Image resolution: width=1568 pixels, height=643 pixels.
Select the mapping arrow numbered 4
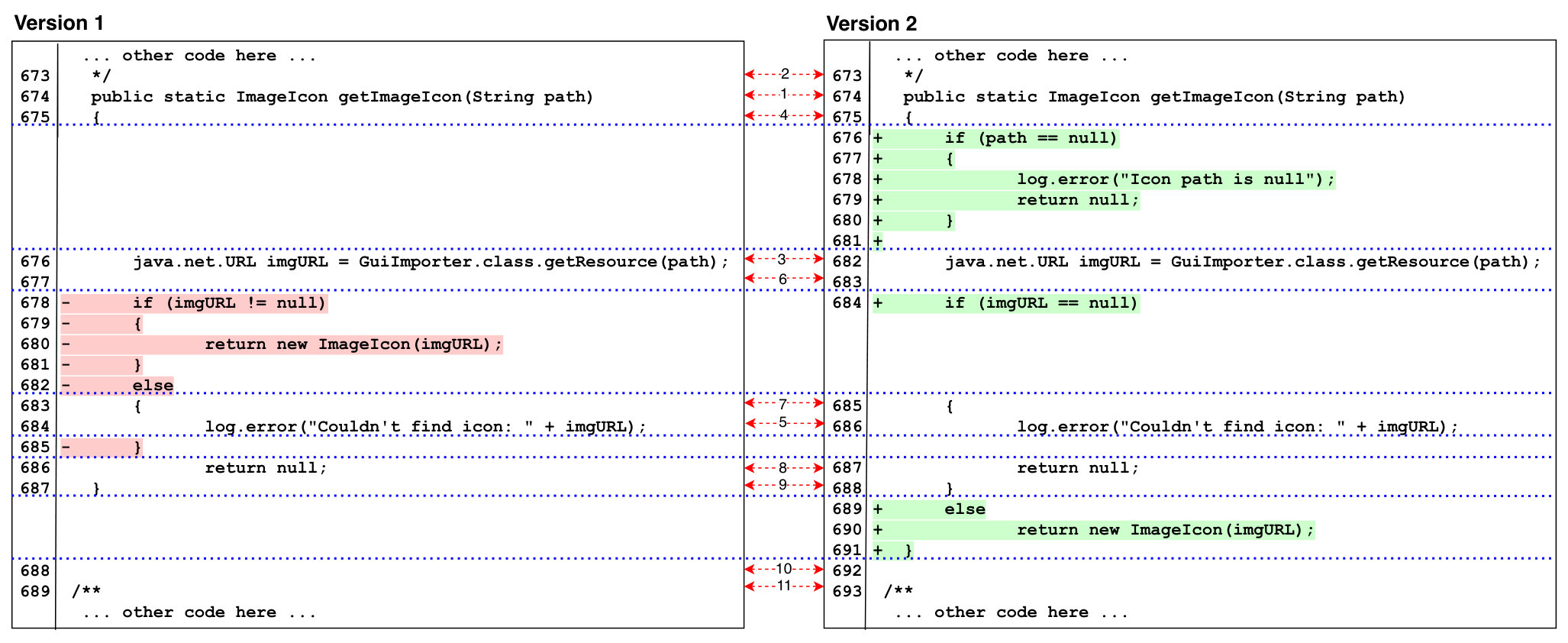point(784,115)
